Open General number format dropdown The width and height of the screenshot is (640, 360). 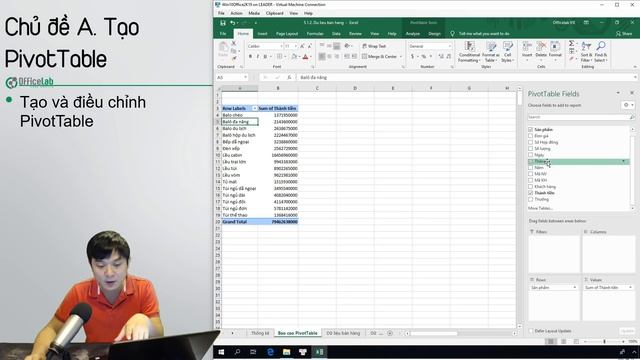(450, 47)
